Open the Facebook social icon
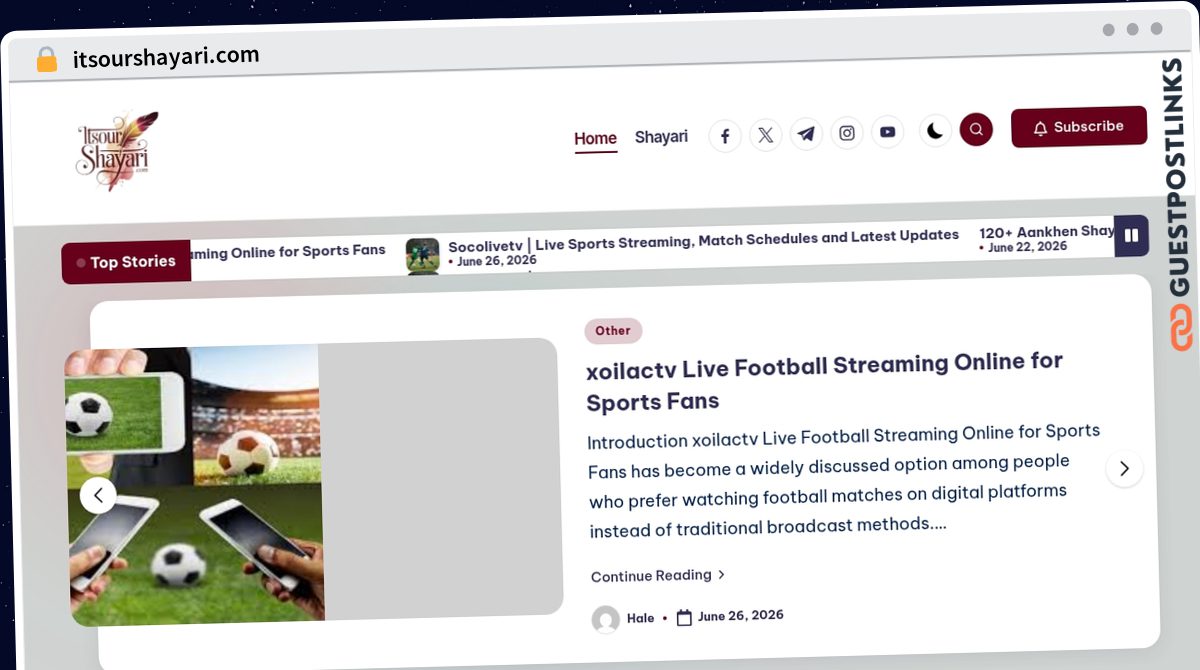Screen dimensions: 1200x670 725,136
